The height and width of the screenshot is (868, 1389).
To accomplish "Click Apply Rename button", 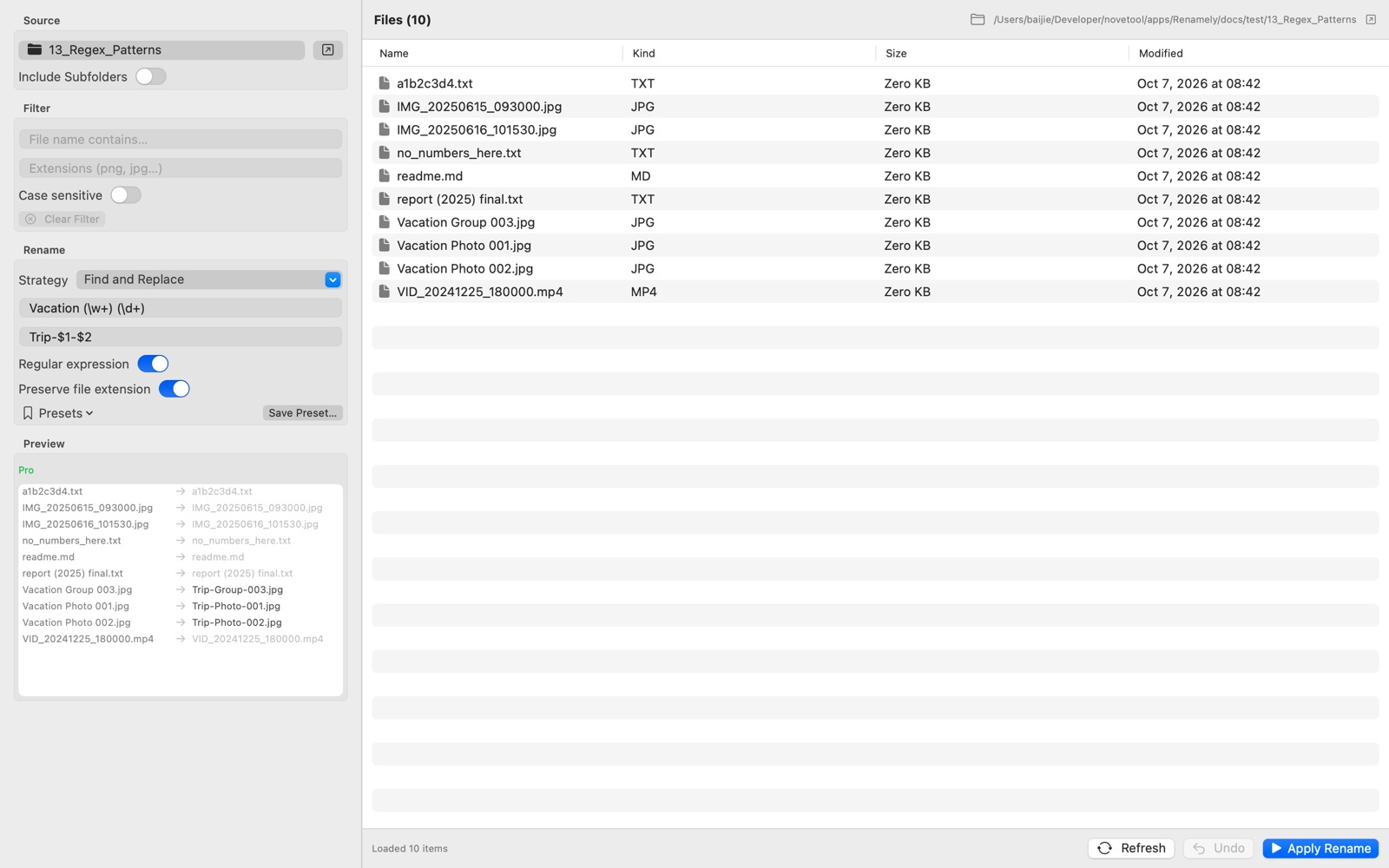I will (x=1320, y=848).
